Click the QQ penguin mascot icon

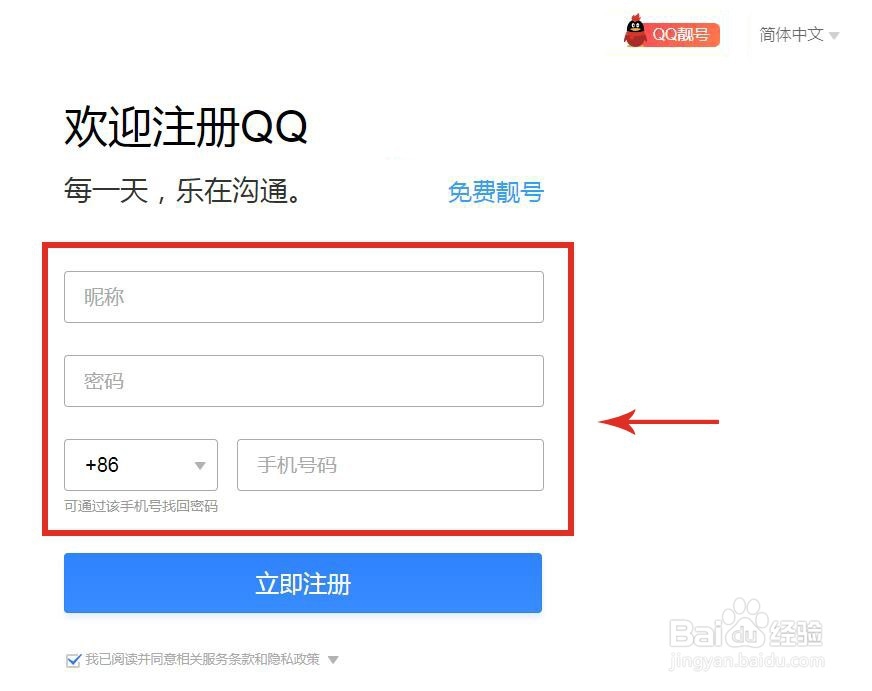pyautogui.click(x=635, y=31)
